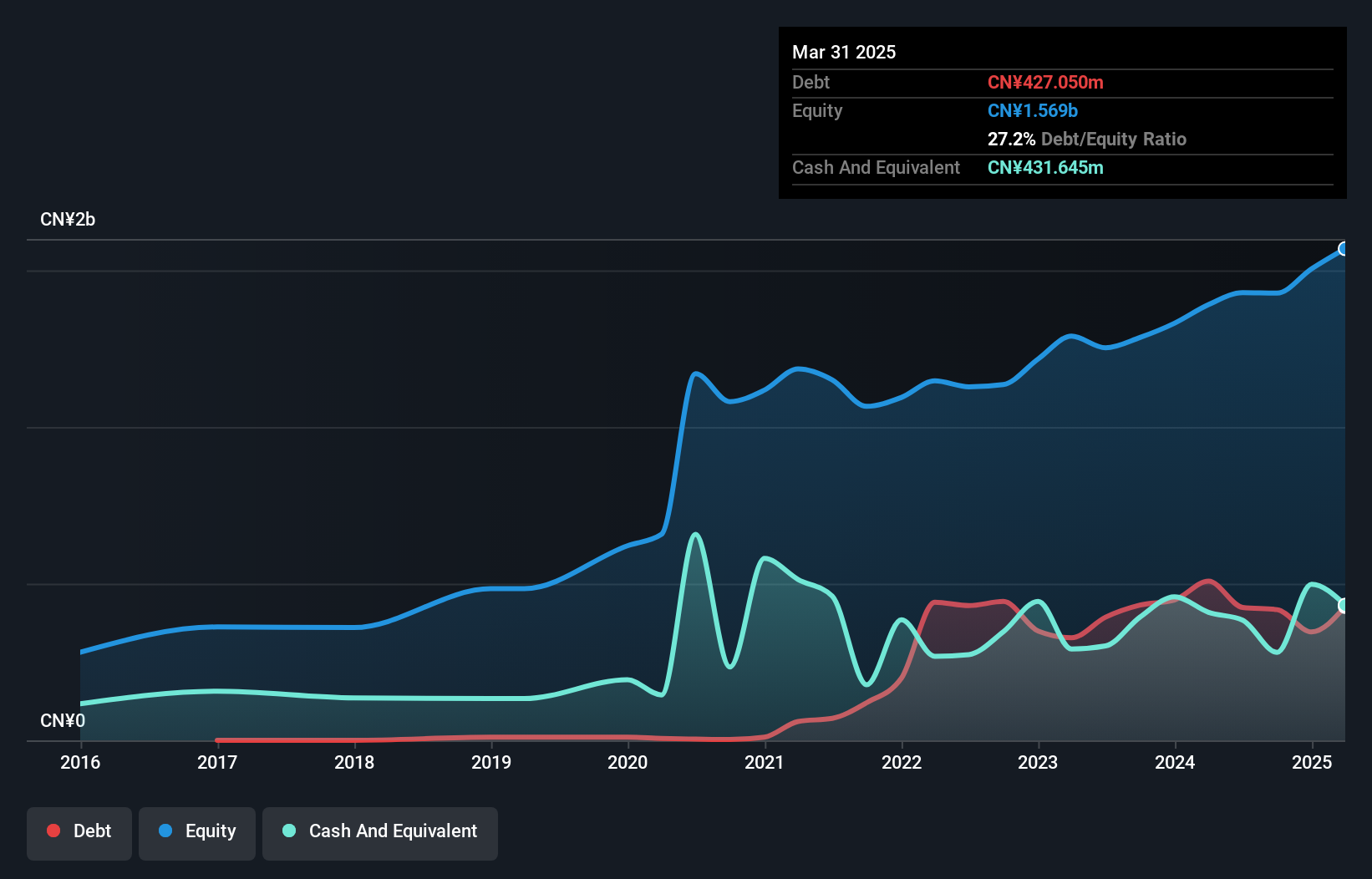Click the 2016 x-axis label
The height and width of the screenshot is (879, 1372).
click(80, 762)
